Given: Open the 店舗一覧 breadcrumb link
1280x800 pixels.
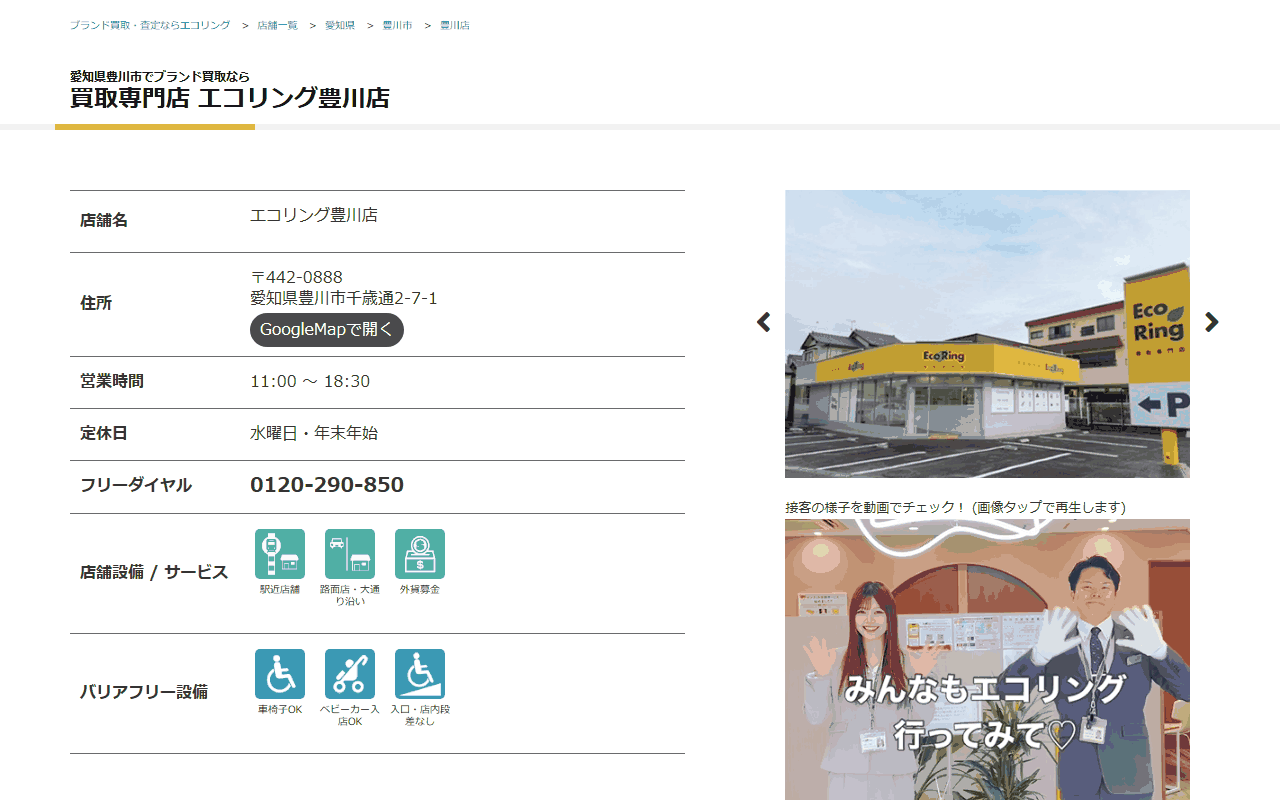Looking at the screenshot, I should pos(277,25).
